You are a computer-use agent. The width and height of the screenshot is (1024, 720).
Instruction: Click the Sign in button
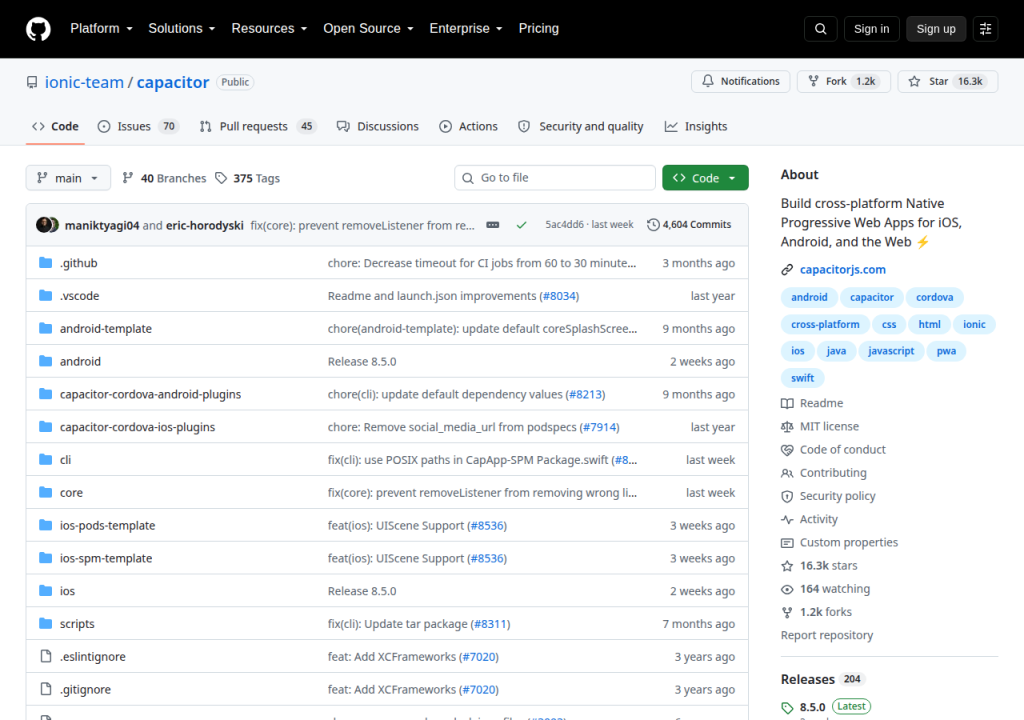(871, 29)
